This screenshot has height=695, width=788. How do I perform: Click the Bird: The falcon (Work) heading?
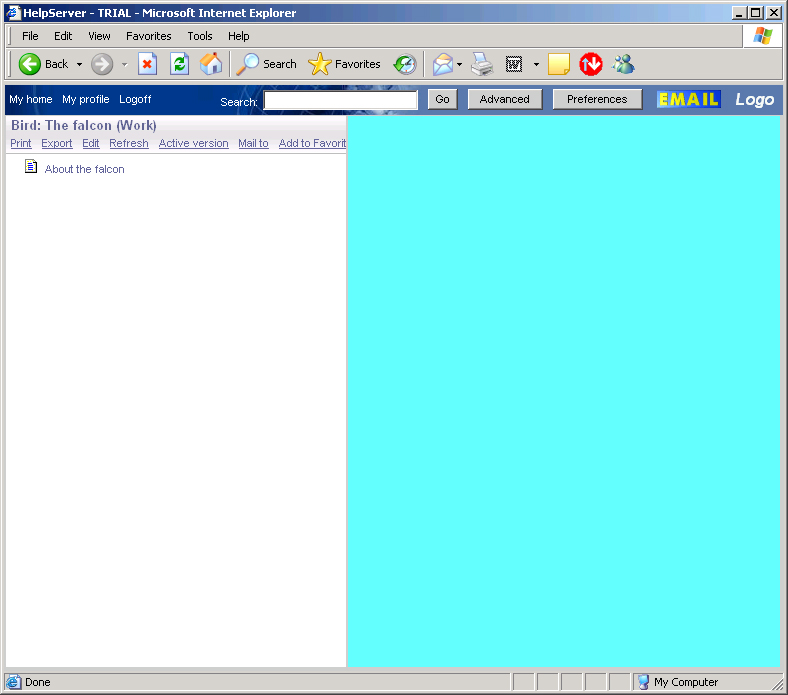tap(84, 126)
